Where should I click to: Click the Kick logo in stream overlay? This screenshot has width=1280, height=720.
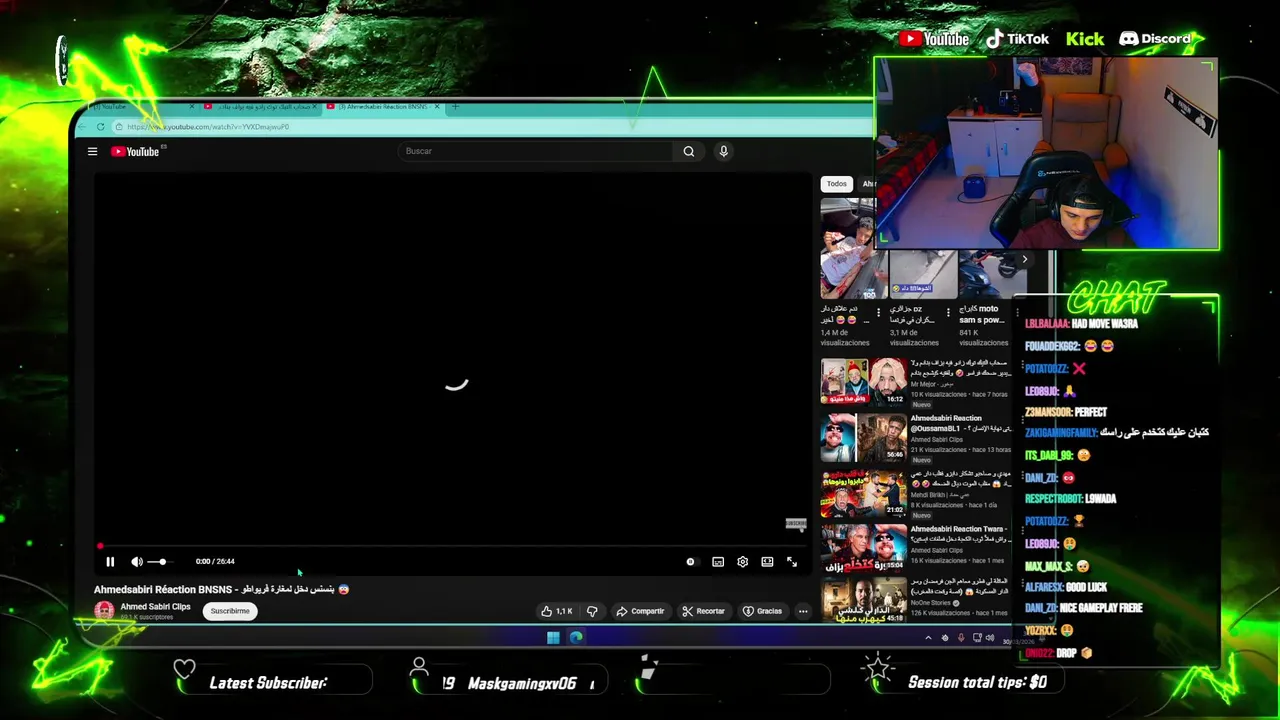click(x=1085, y=39)
